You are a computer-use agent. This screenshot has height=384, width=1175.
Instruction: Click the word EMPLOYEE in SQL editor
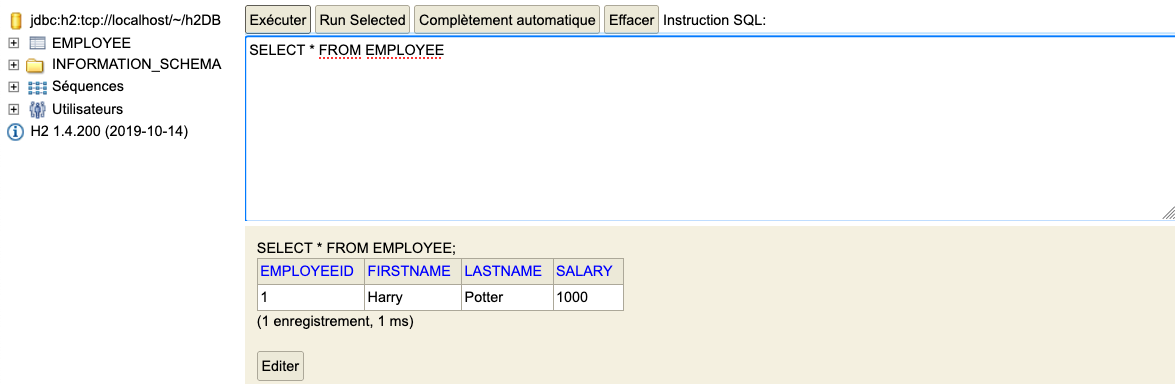click(x=405, y=50)
